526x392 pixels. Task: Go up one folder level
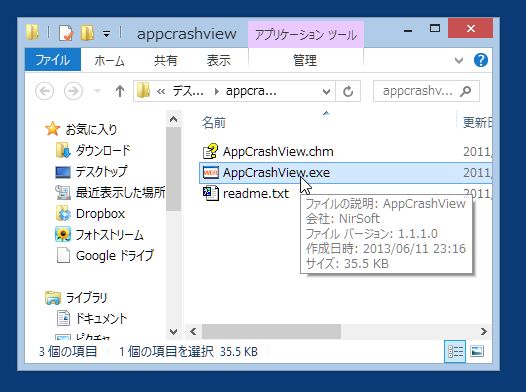[x=120, y=91]
